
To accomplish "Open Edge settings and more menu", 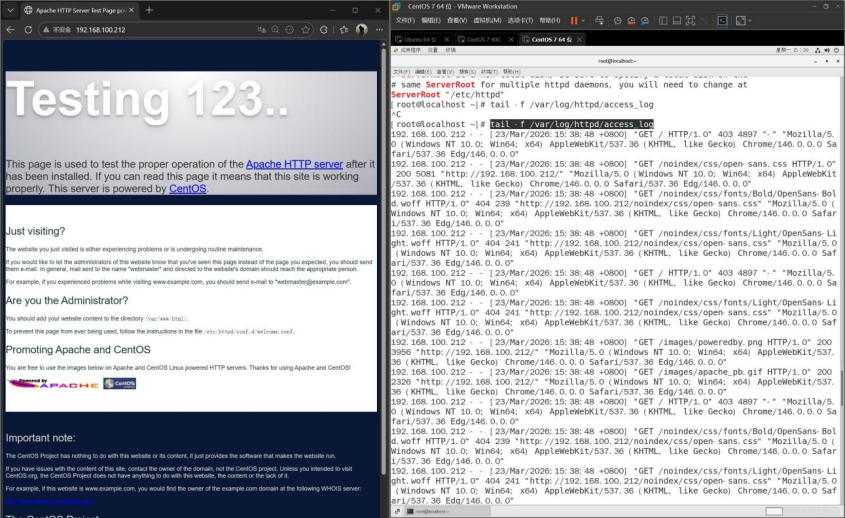I will click(379, 30).
